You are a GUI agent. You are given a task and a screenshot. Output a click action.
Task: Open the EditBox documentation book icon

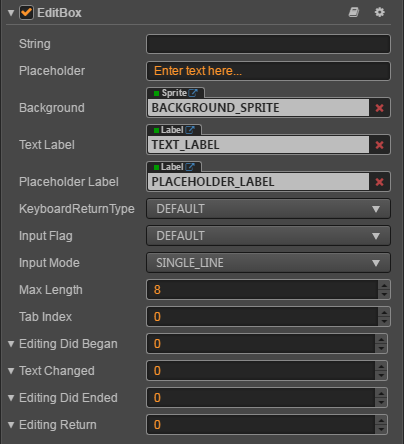tap(354, 13)
